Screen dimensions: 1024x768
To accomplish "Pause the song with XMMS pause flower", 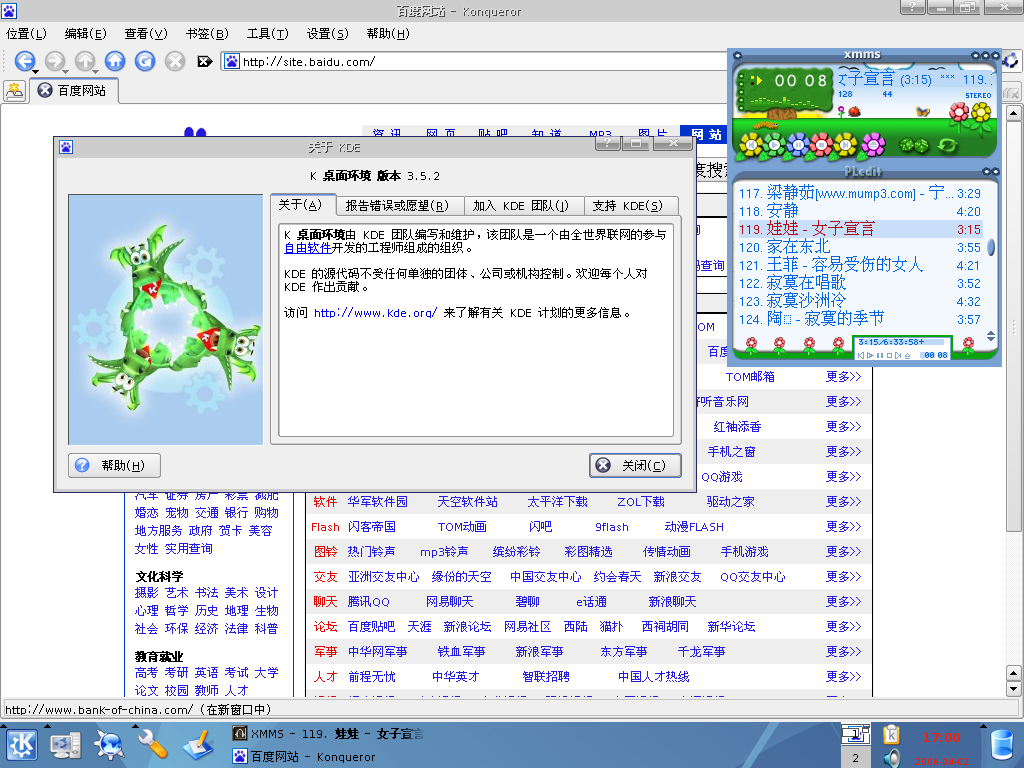I will 797,144.
